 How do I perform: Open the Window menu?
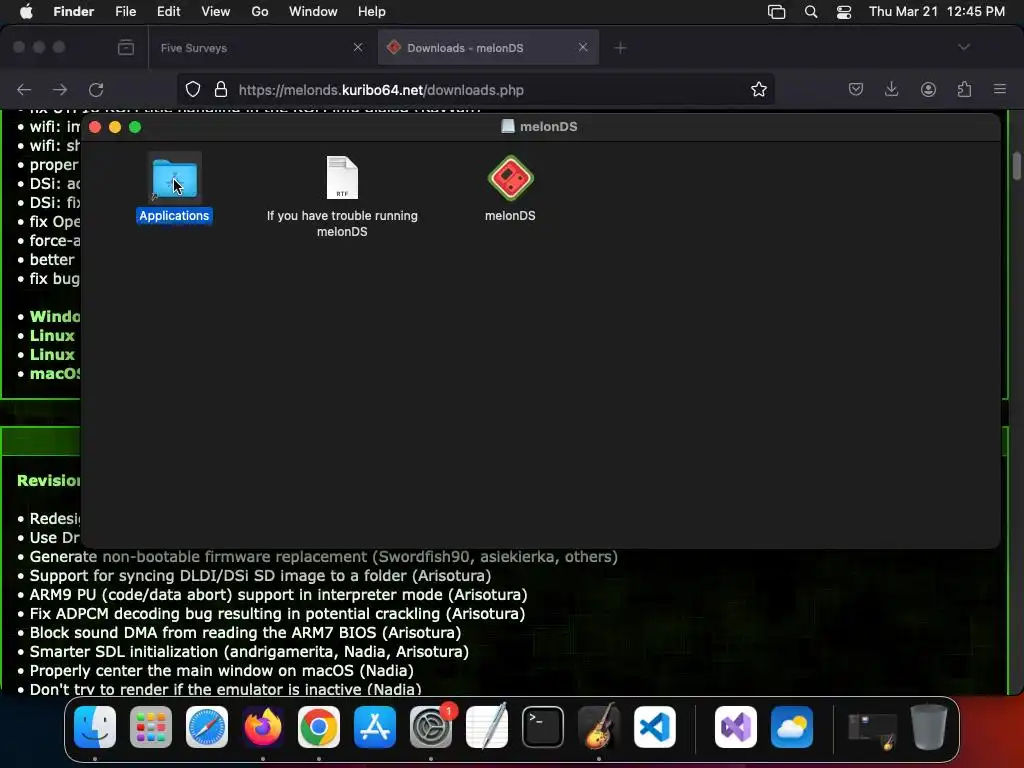point(313,12)
